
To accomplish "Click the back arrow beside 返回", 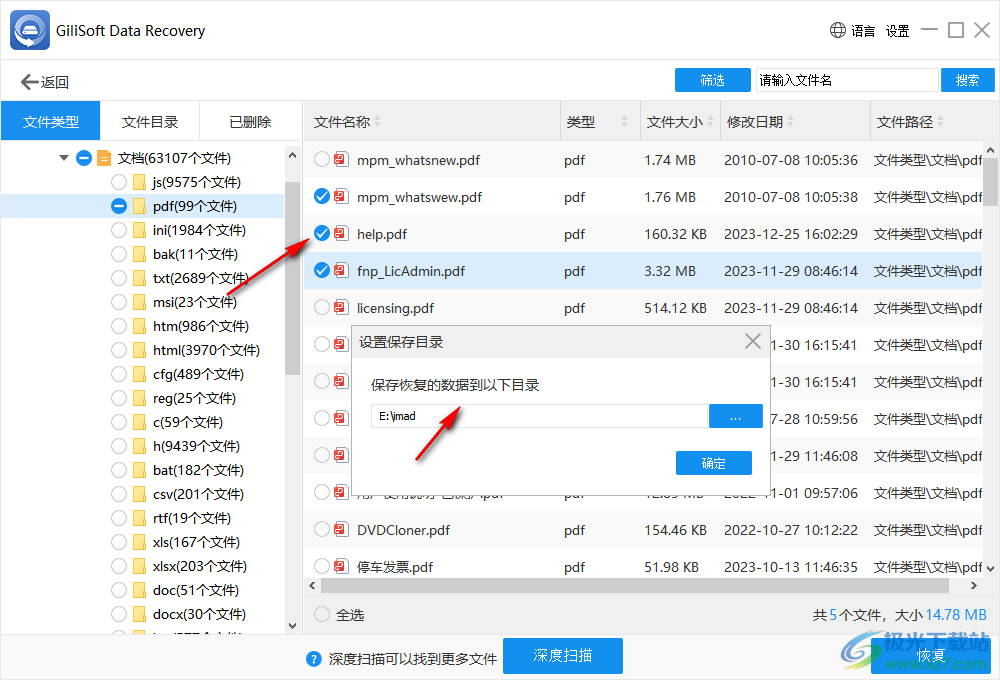I will point(27,81).
